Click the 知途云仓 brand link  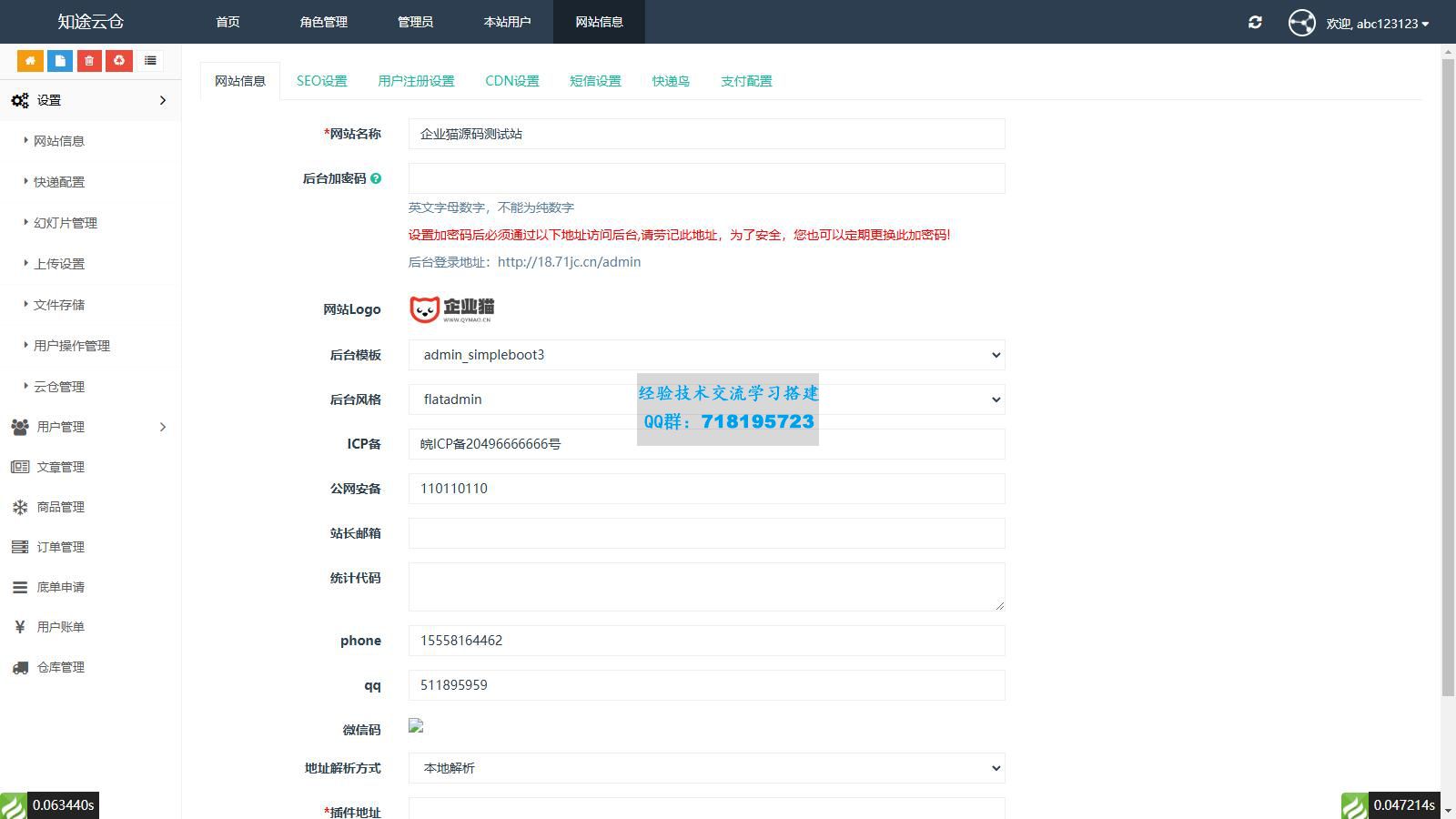(91, 22)
